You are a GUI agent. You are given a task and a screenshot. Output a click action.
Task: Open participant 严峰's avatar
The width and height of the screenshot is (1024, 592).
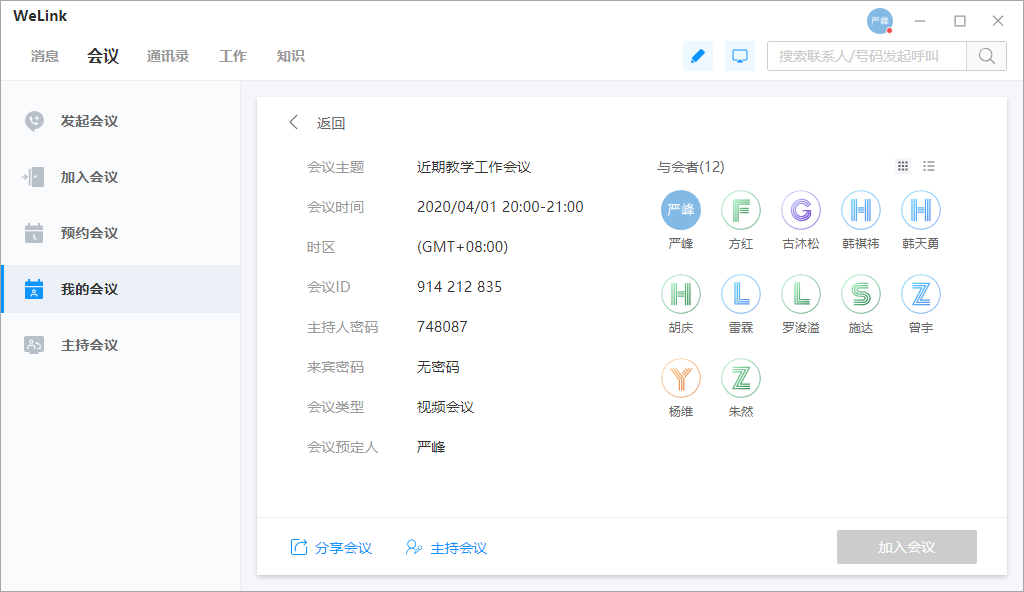pos(681,210)
